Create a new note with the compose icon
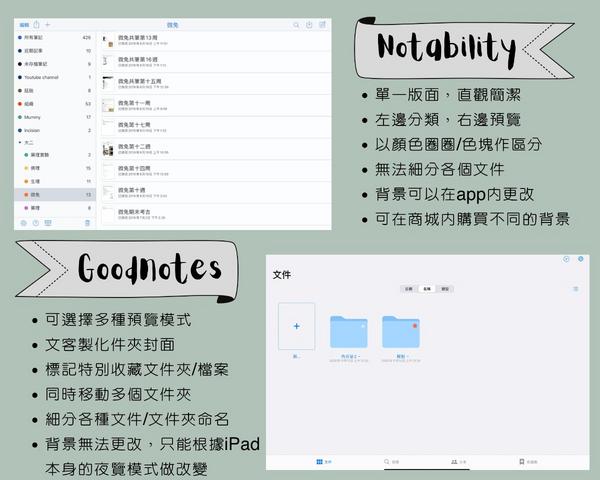 point(322,23)
